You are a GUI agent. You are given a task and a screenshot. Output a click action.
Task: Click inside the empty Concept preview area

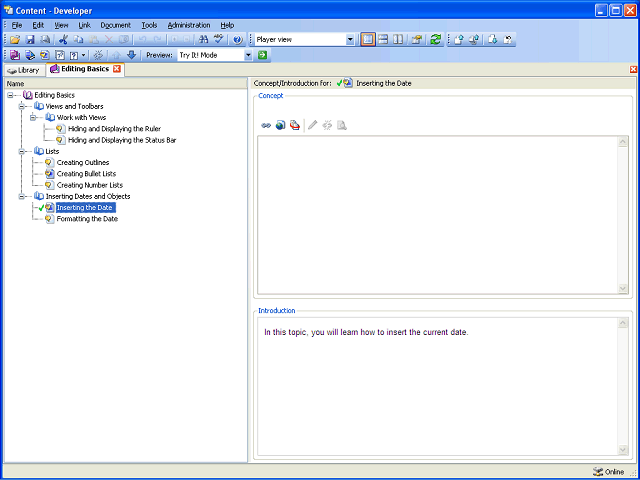click(x=438, y=215)
